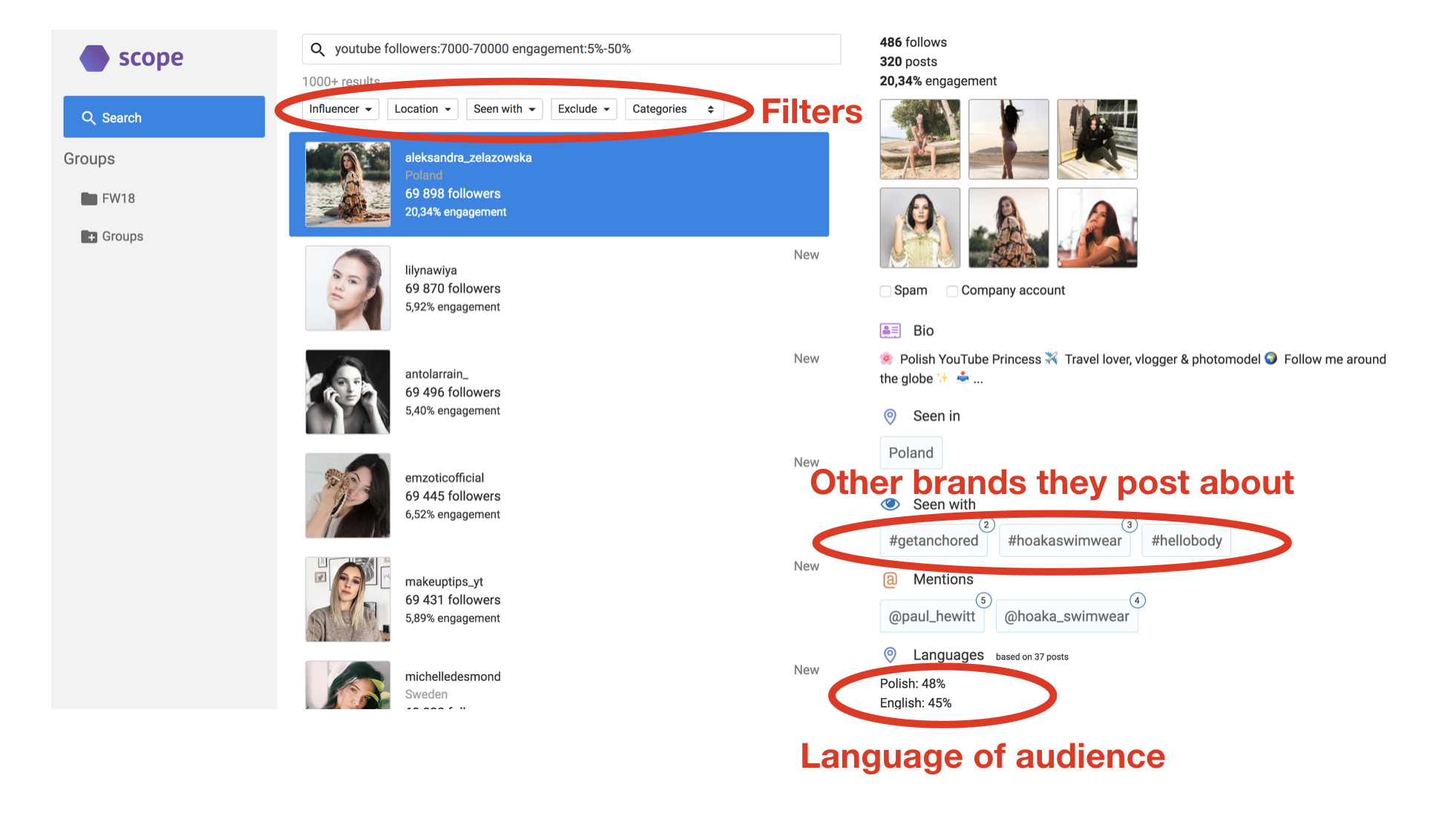
Task: Open the FW18 folder icon
Action: 89,198
